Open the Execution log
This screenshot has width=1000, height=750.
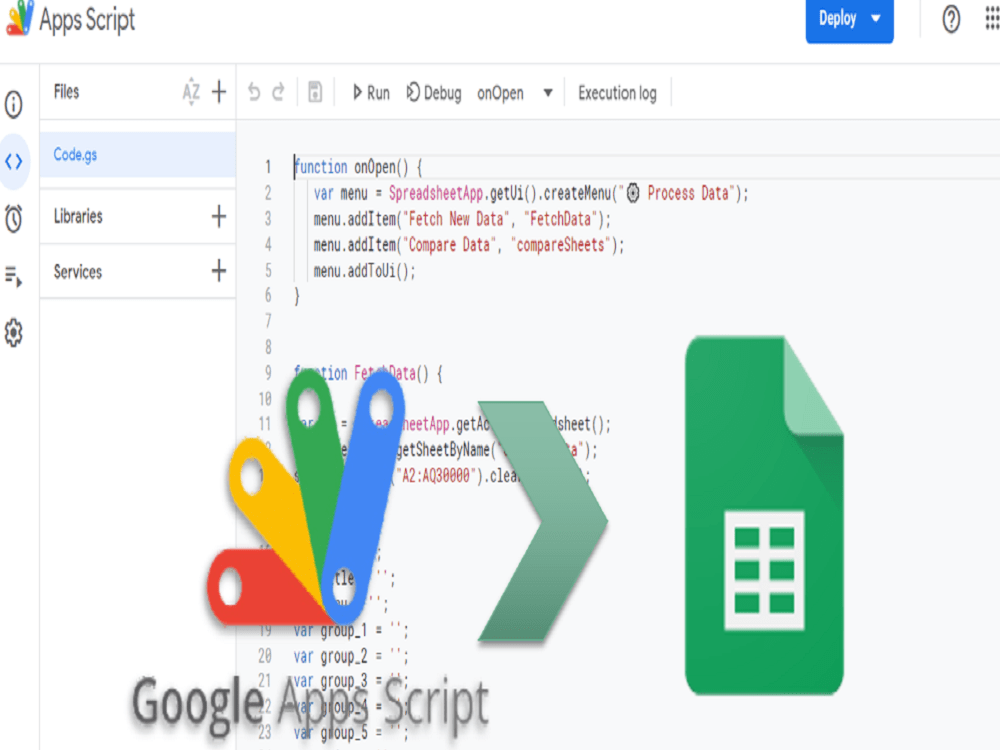pyautogui.click(x=617, y=92)
